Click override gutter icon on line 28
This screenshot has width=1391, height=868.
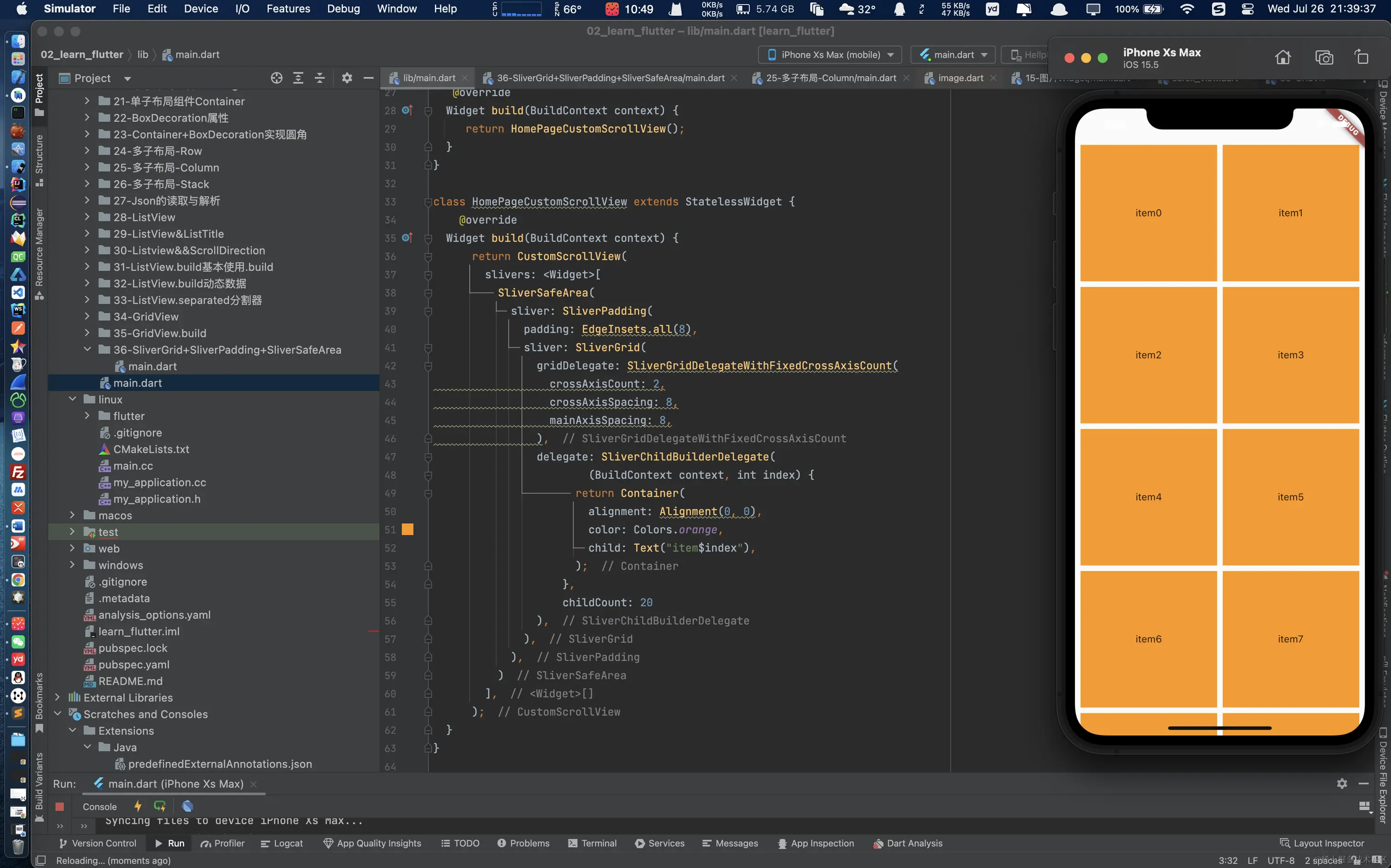pyautogui.click(x=407, y=110)
